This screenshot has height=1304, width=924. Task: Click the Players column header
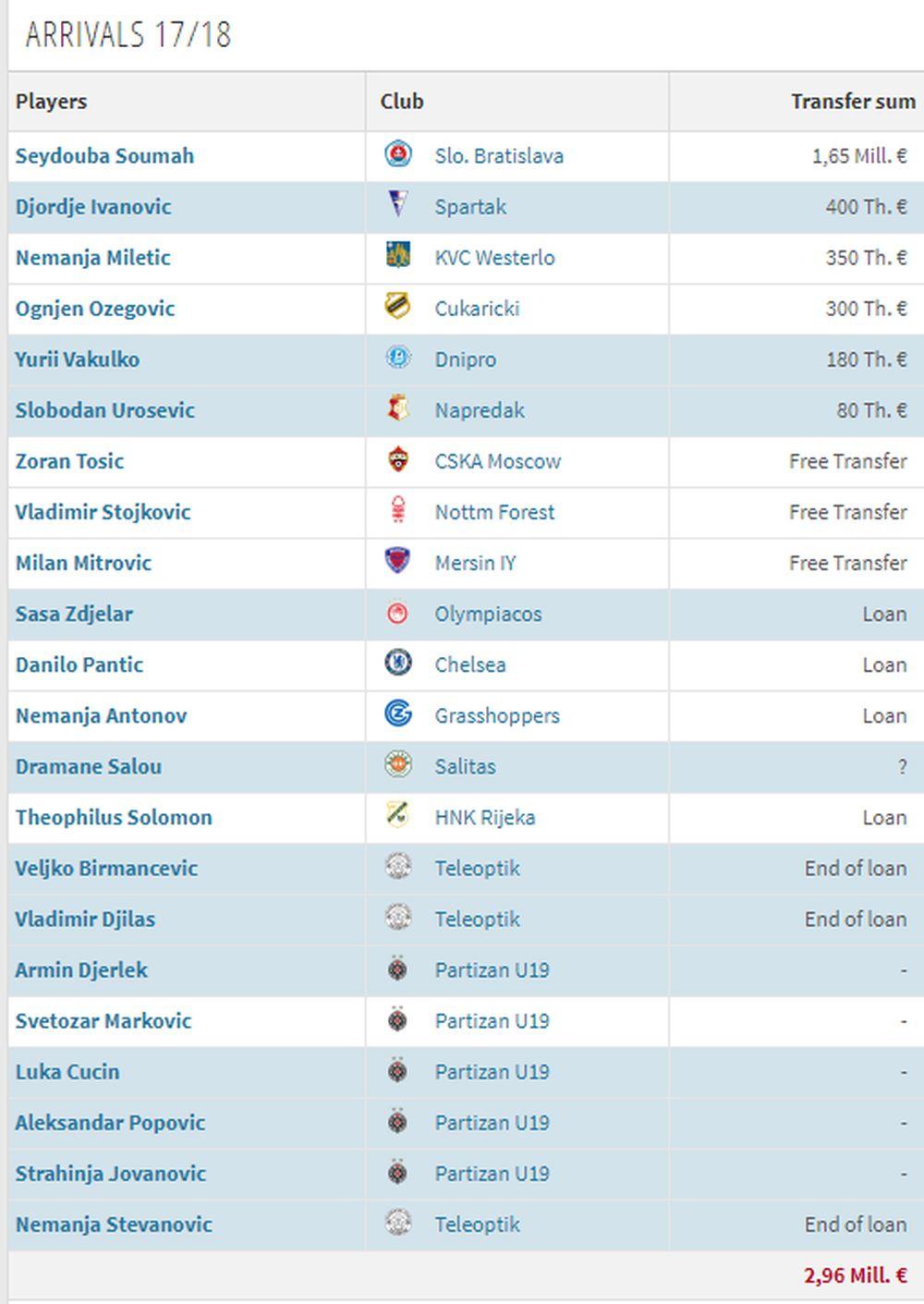(52, 102)
